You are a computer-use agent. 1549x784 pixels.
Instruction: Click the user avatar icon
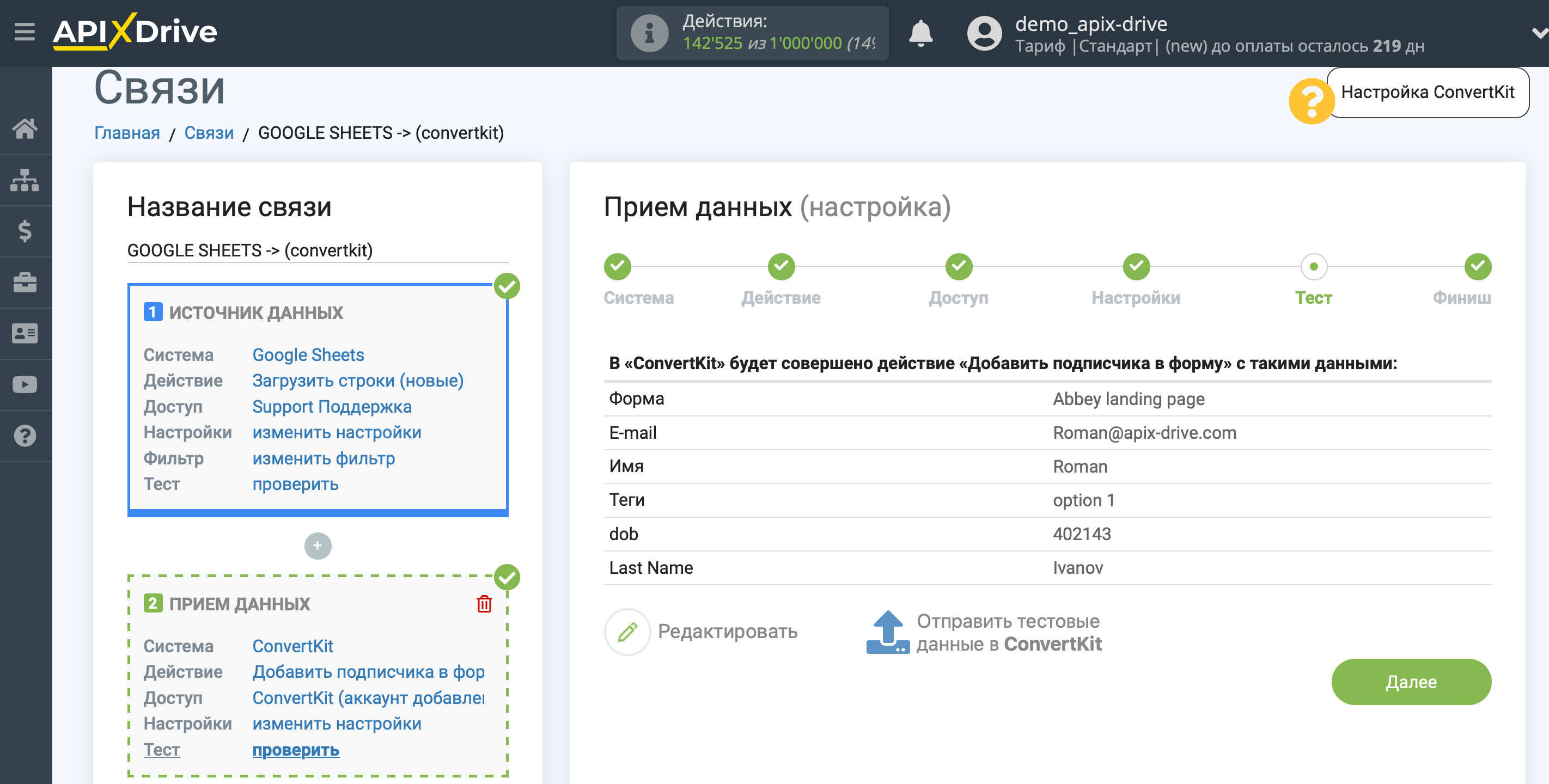click(984, 33)
